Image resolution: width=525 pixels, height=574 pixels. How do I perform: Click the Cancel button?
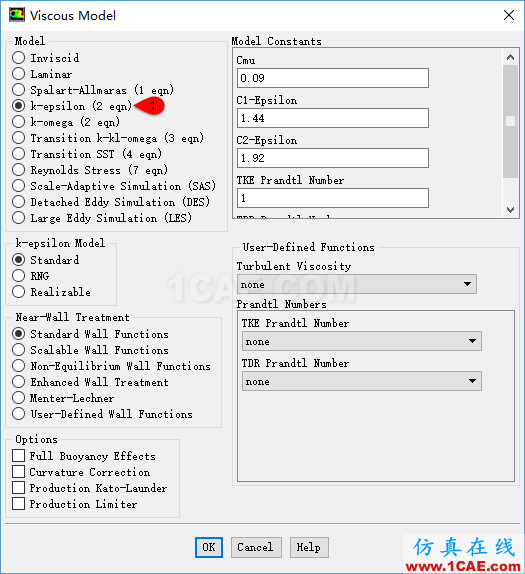[256, 547]
